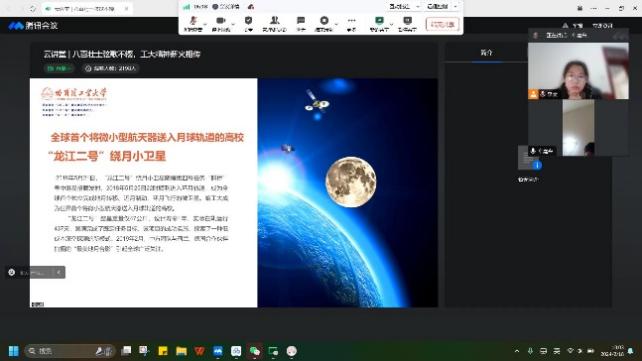
Task: Expand the microphone options arrow
Action: tap(206, 25)
